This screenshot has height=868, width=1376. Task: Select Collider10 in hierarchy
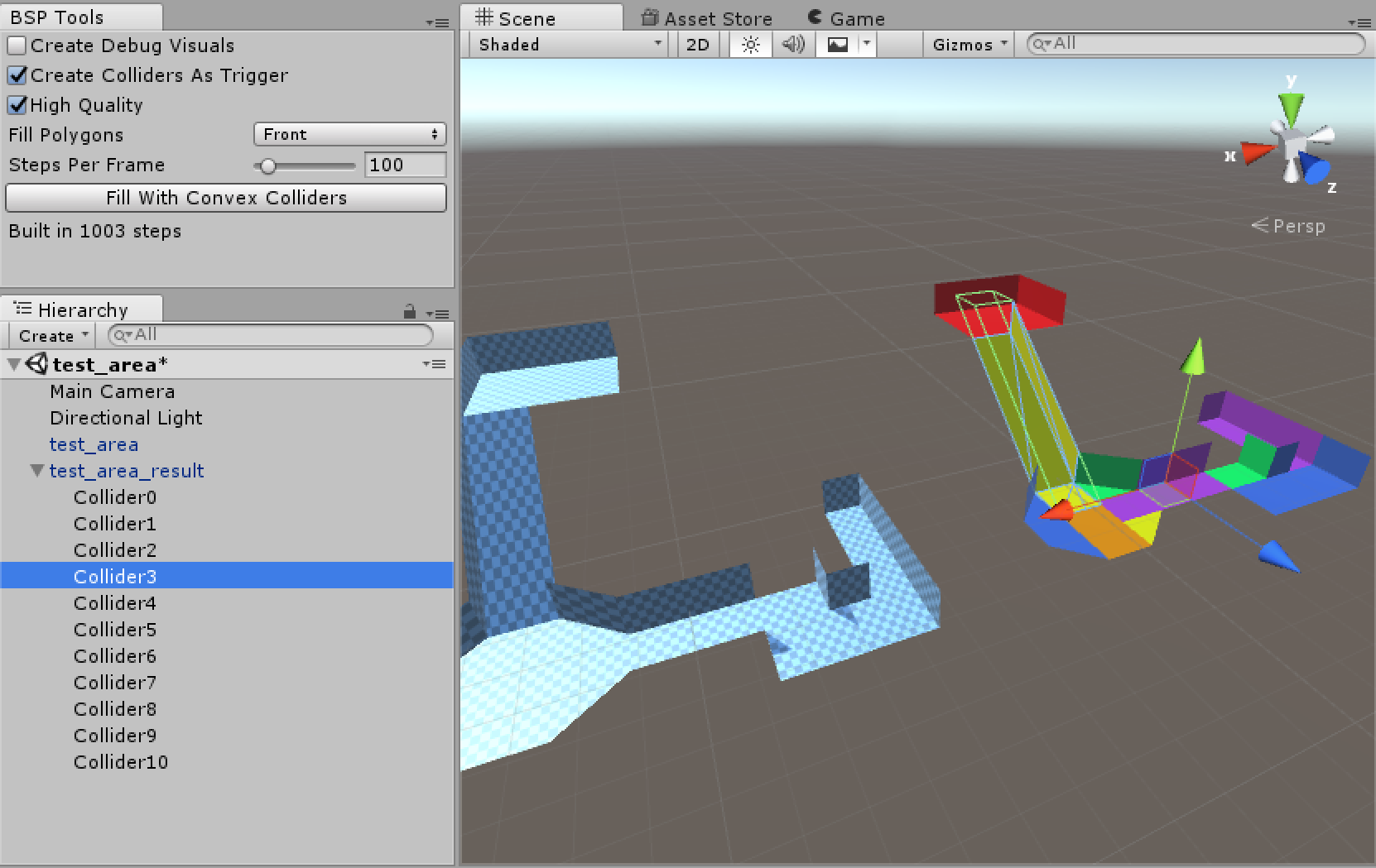[227, 762]
